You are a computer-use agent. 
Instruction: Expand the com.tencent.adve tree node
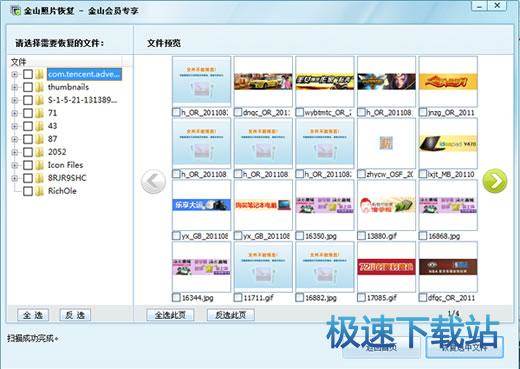[x=15, y=74]
